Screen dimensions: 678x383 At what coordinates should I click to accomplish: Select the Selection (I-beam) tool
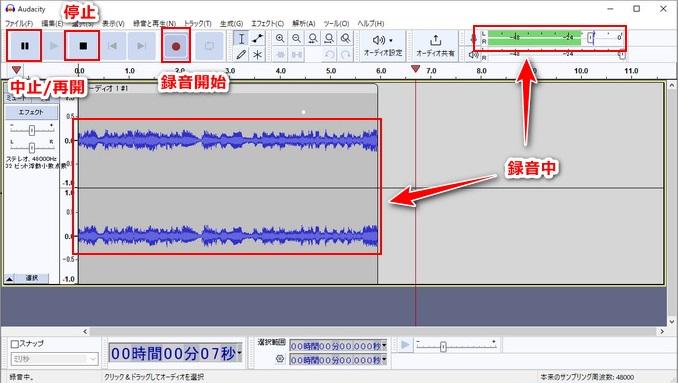tap(241, 38)
